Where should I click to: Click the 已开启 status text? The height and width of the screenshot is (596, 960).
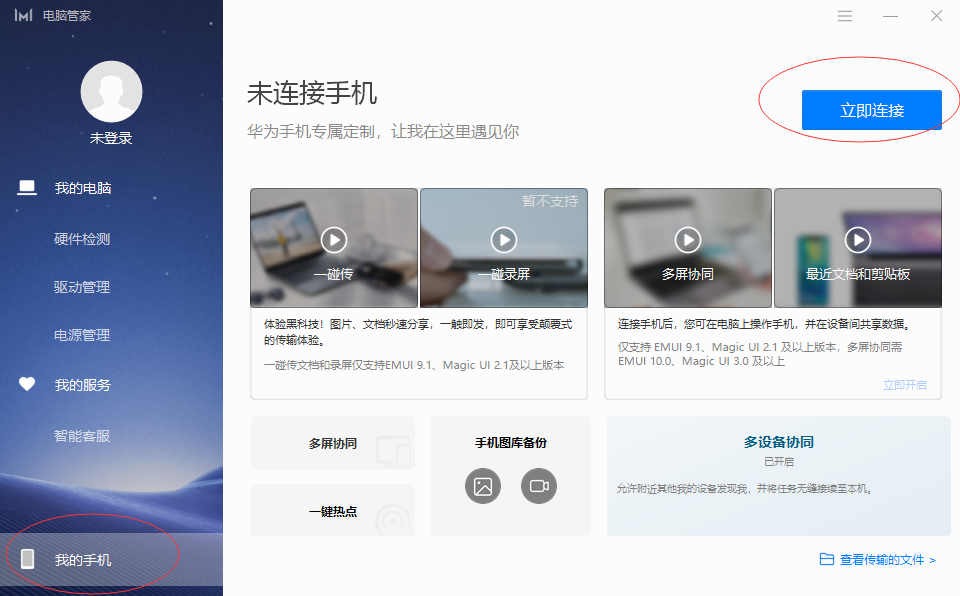[x=779, y=461]
